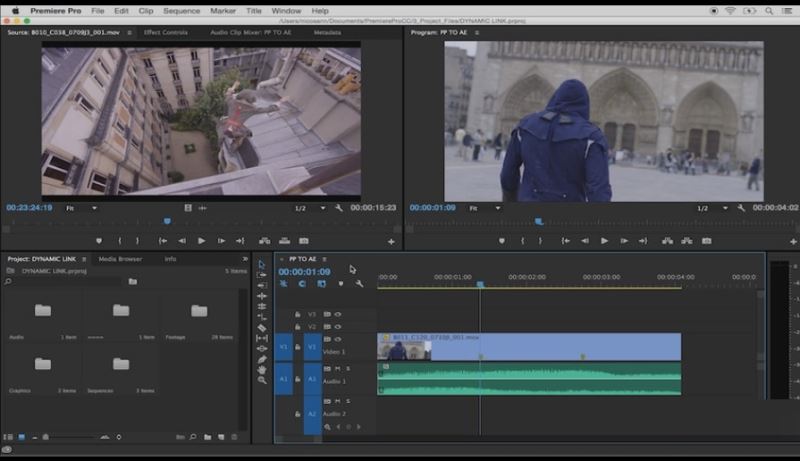This screenshot has width=800, height=461.
Task: Click Lift button in Program monitor
Action: click(x=667, y=241)
